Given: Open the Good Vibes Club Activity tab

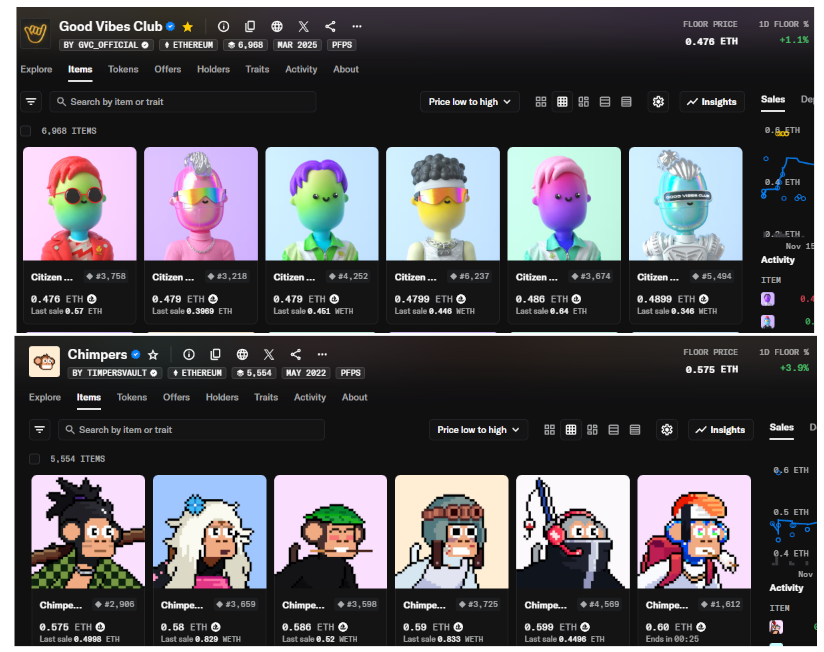Looking at the screenshot, I should pyautogui.click(x=301, y=69).
